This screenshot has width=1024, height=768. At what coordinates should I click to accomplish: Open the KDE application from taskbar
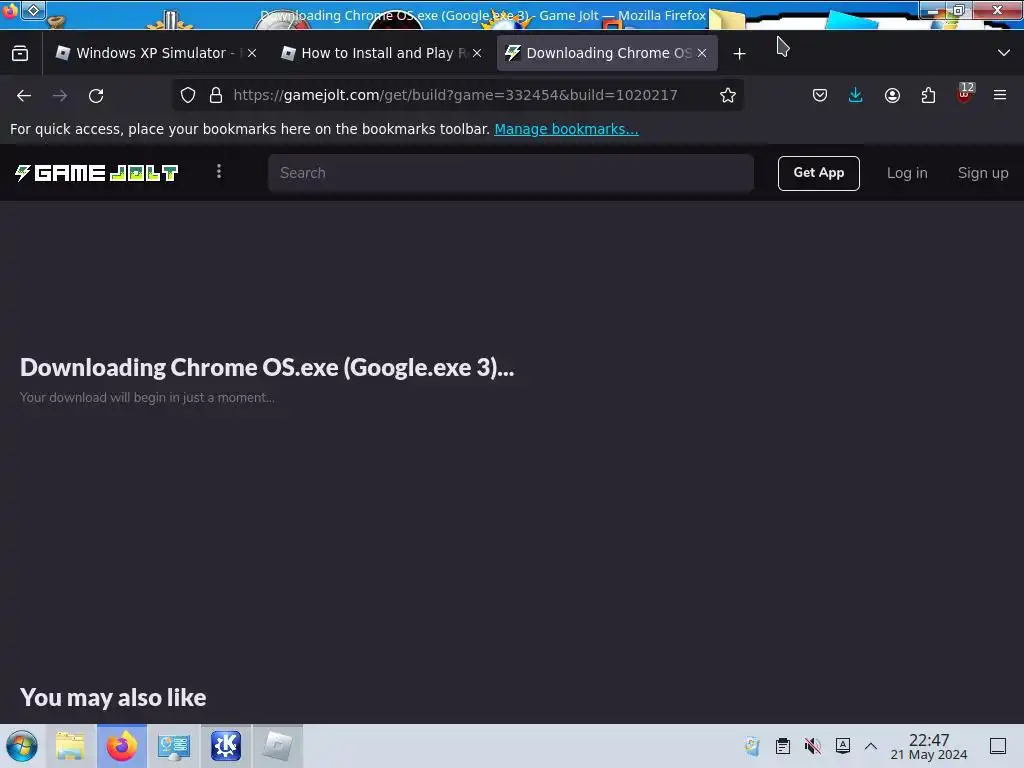[226, 746]
